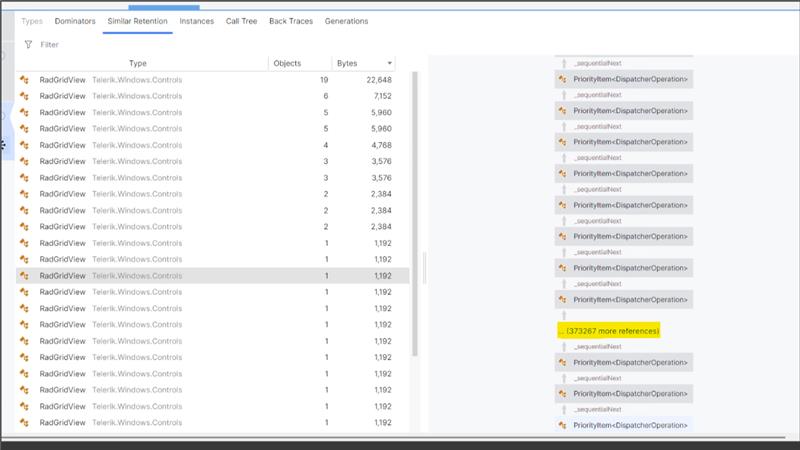Click the topmost PriorityItem node's class icon
Image resolution: width=800 pixels, height=450 pixels.
tap(564, 79)
